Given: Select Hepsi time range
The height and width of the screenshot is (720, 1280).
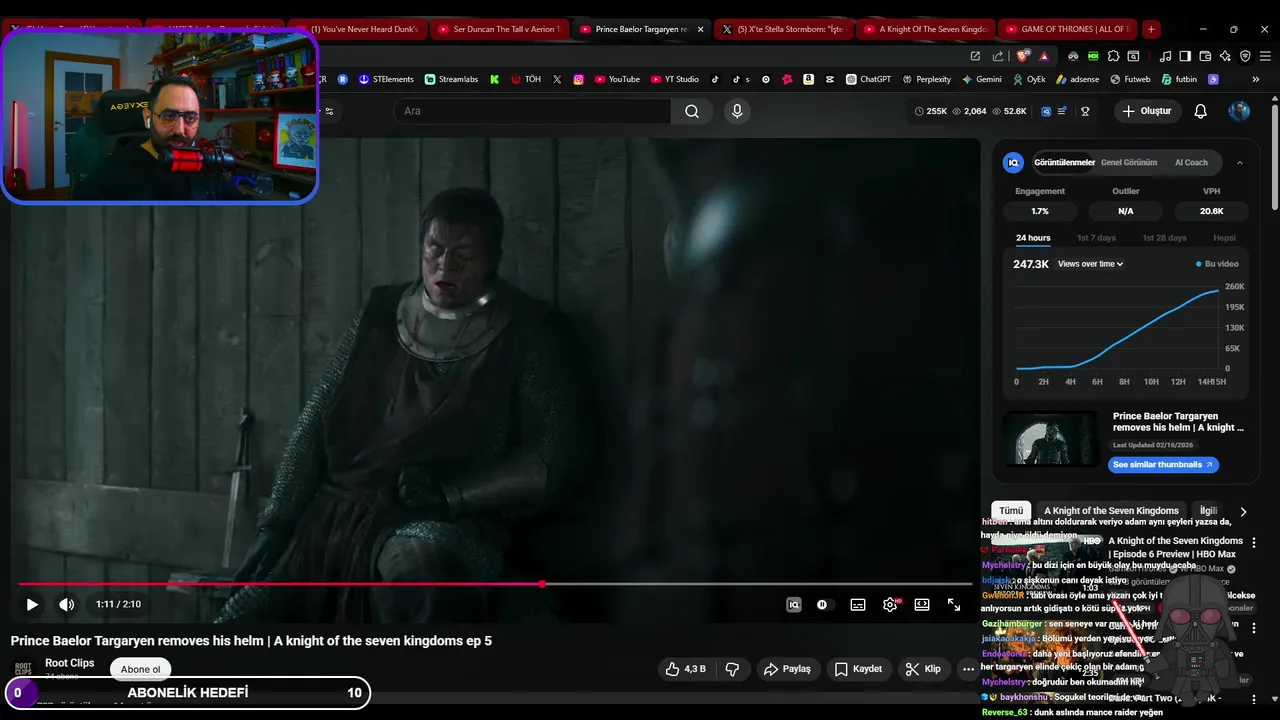Looking at the screenshot, I should tap(1224, 238).
